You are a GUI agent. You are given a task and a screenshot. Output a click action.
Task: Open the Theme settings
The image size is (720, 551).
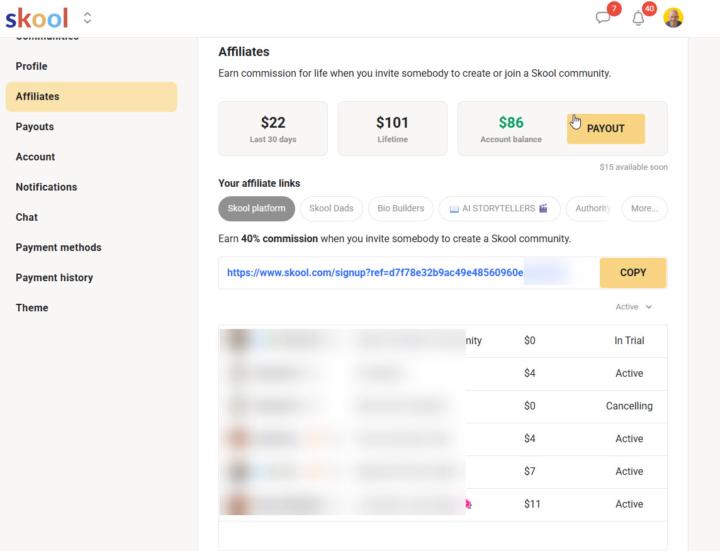pyautogui.click(x=32, y=308)
